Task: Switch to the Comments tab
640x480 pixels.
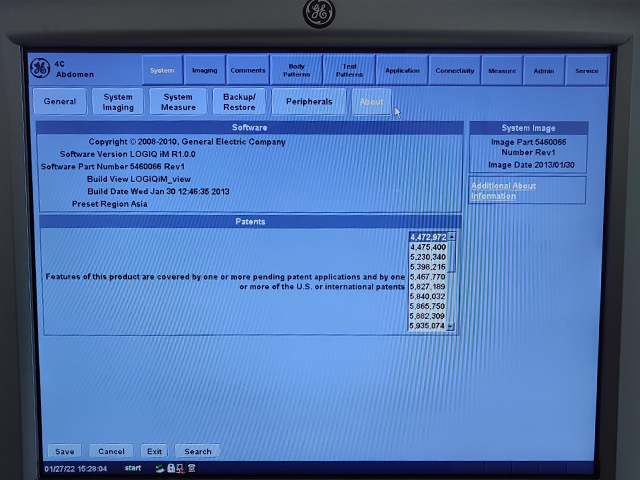Action: tap(247, 70)
